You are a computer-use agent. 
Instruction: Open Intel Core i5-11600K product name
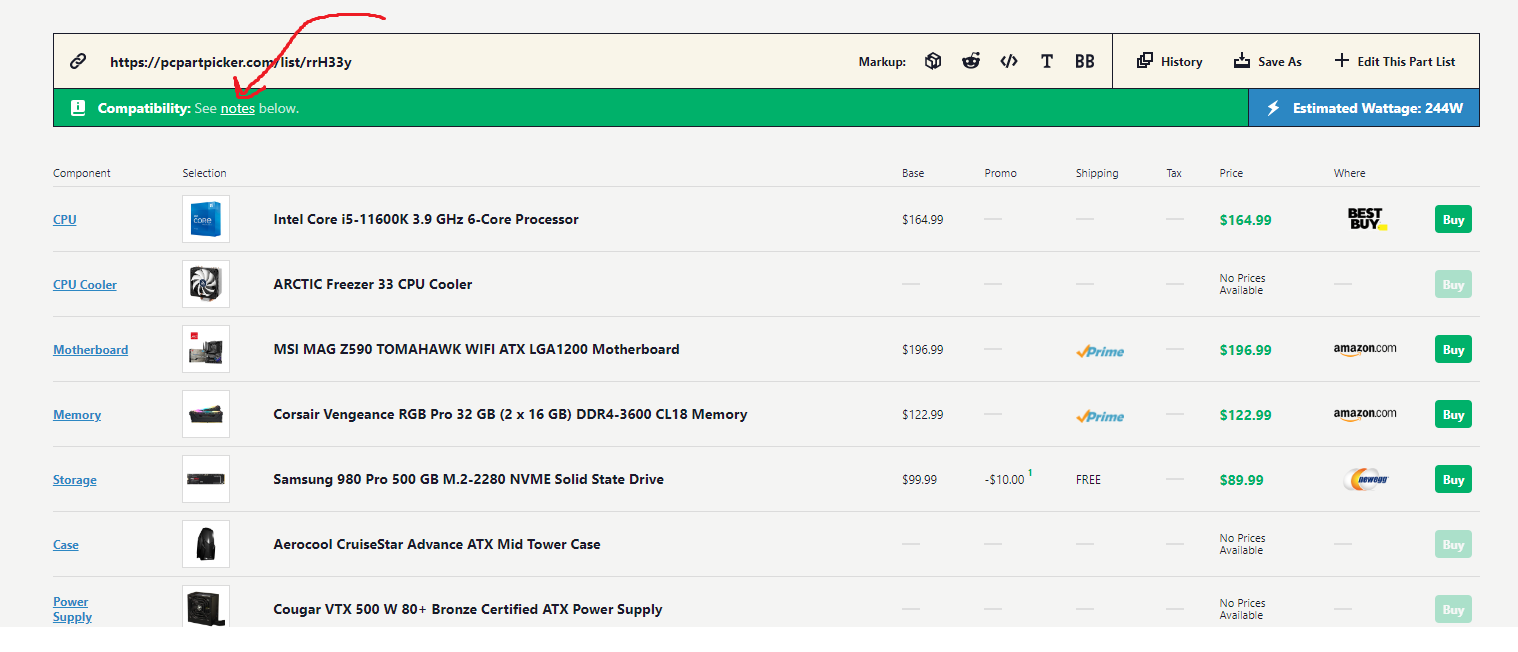(x=426, y=219)
